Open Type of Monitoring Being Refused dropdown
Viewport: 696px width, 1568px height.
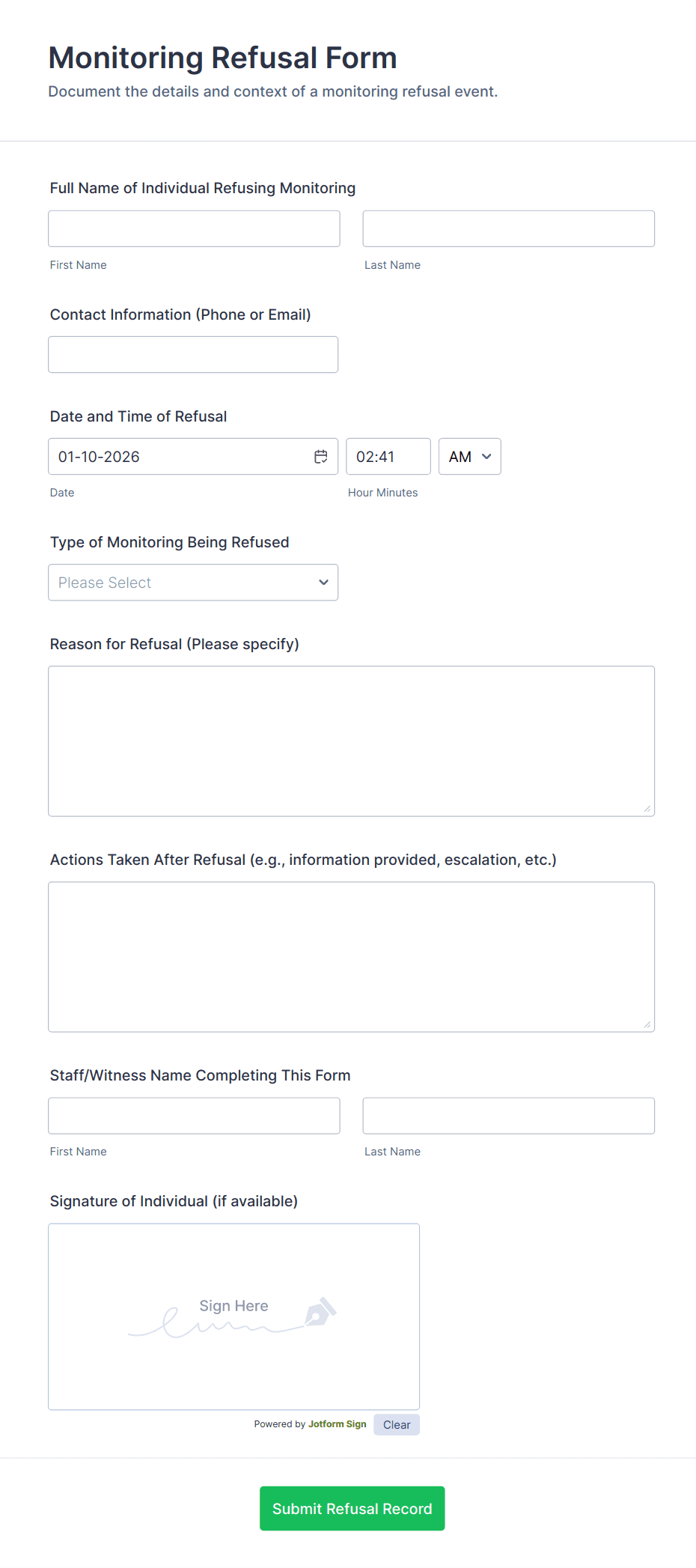pos(193,583)
